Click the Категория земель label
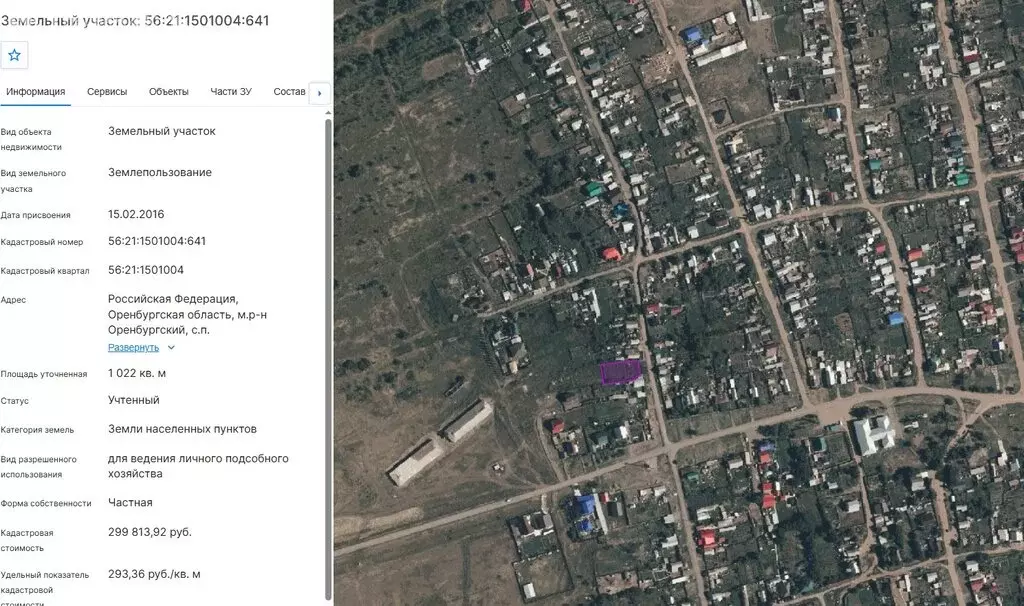This screenshot has height=606, width=1024. pos(37,430)
